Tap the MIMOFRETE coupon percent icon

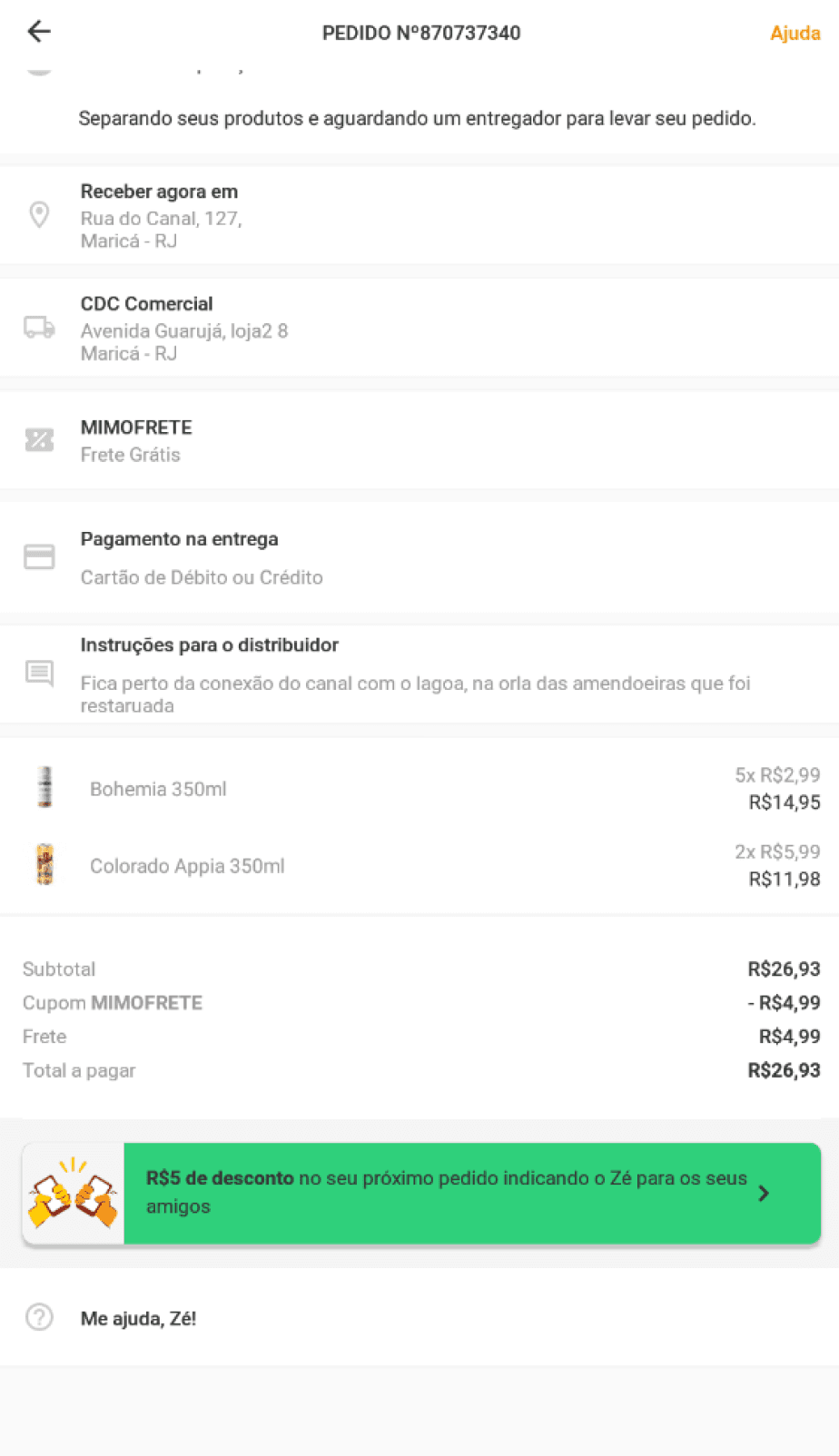click(39, 440)
